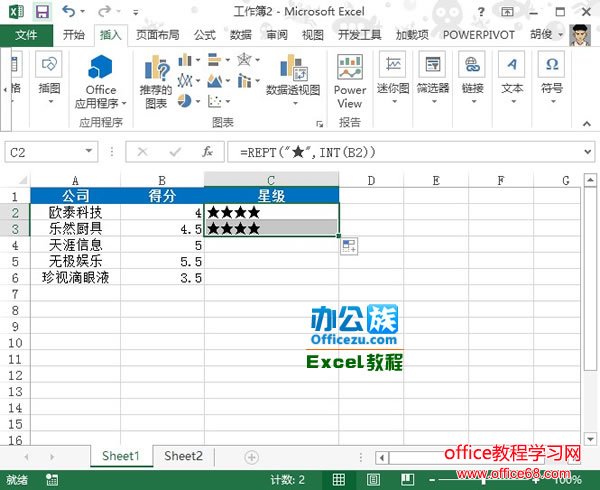Switch to Normal view in status bar

[339, 480]
